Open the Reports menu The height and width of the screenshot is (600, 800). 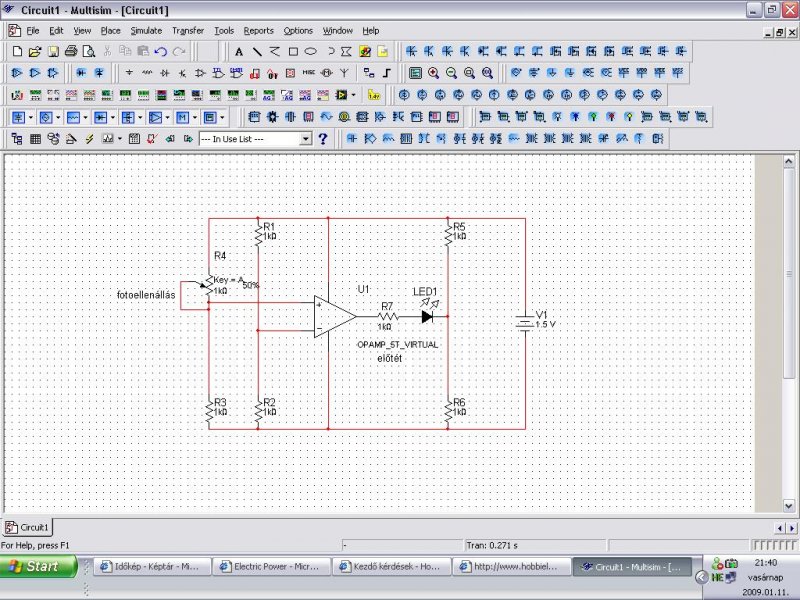tap(258, 31)
